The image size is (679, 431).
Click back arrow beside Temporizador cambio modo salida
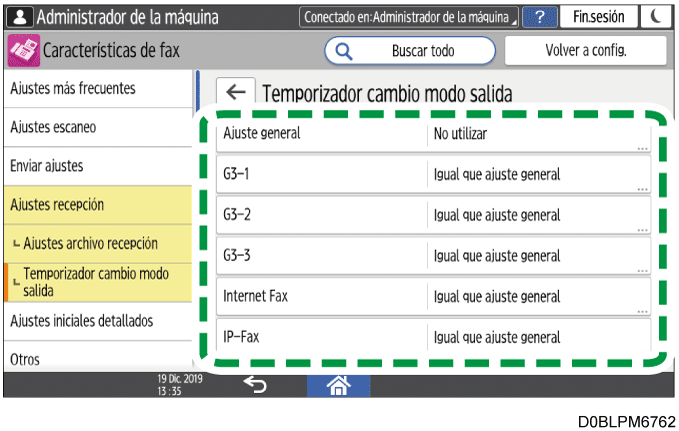tap(235, 93)
